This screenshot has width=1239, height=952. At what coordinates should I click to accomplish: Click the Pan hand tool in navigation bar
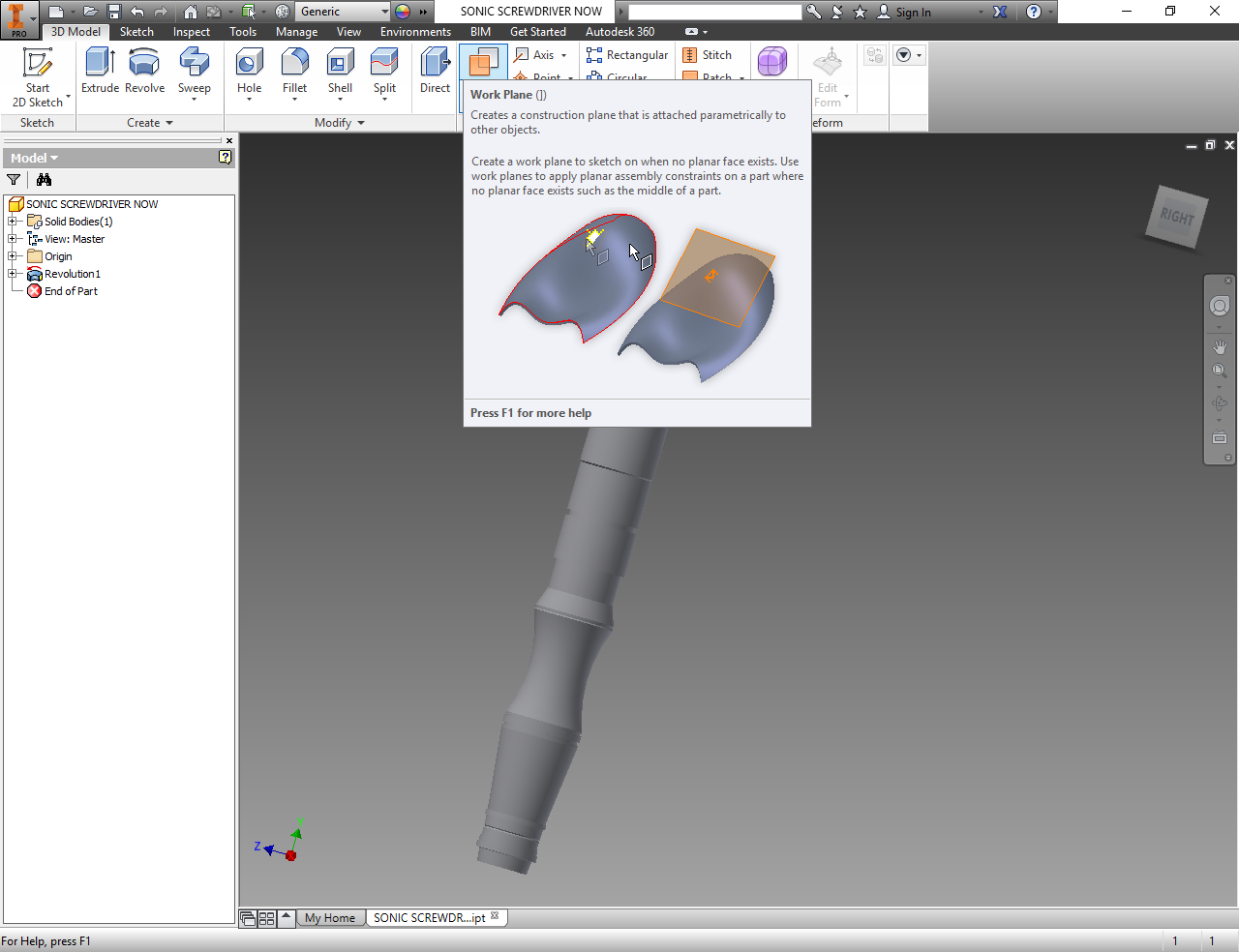tap(1220, 346)
